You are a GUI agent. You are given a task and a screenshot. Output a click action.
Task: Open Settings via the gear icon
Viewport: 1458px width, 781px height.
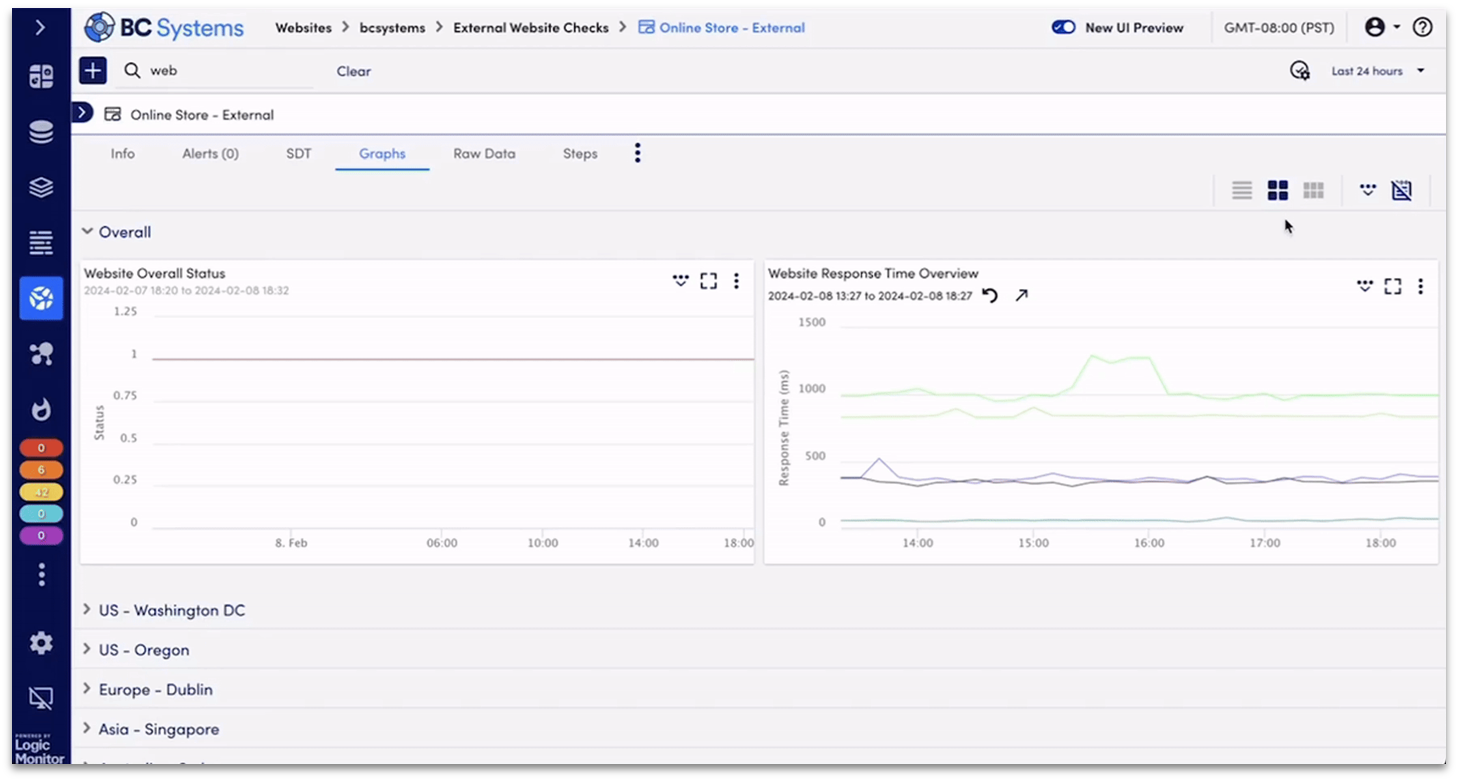(41, 643)
